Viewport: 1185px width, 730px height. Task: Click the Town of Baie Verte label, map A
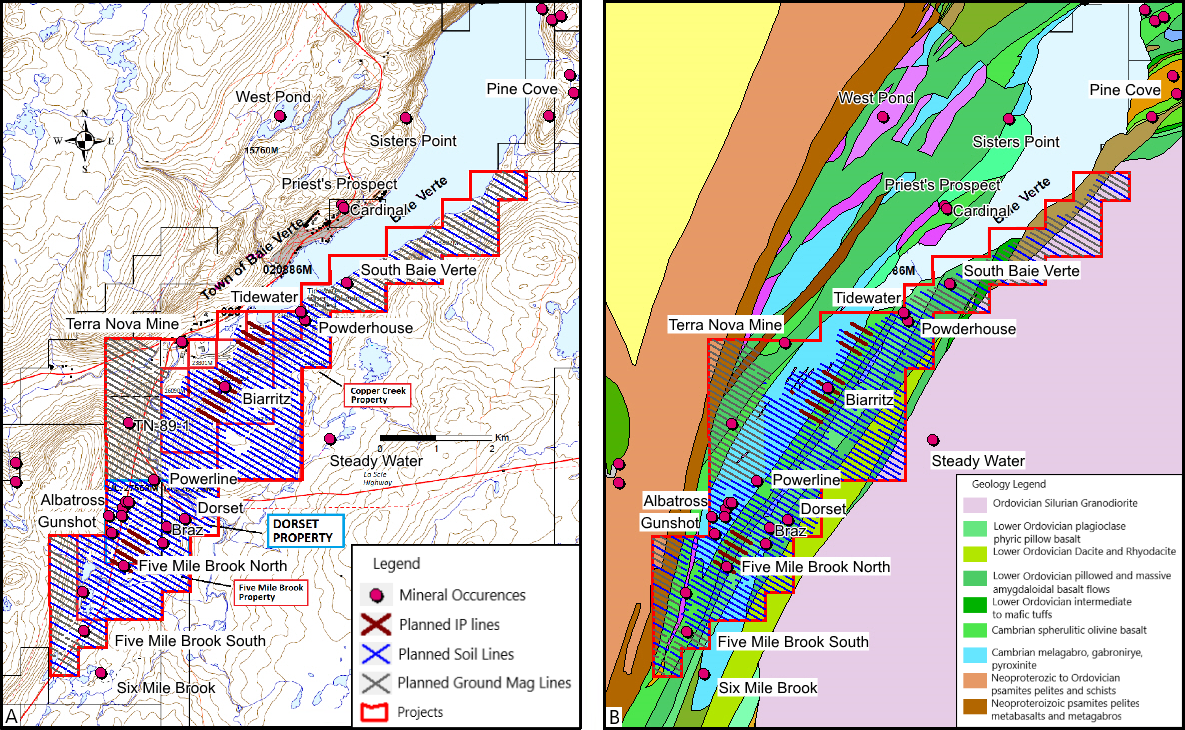[x=252, y=258]
